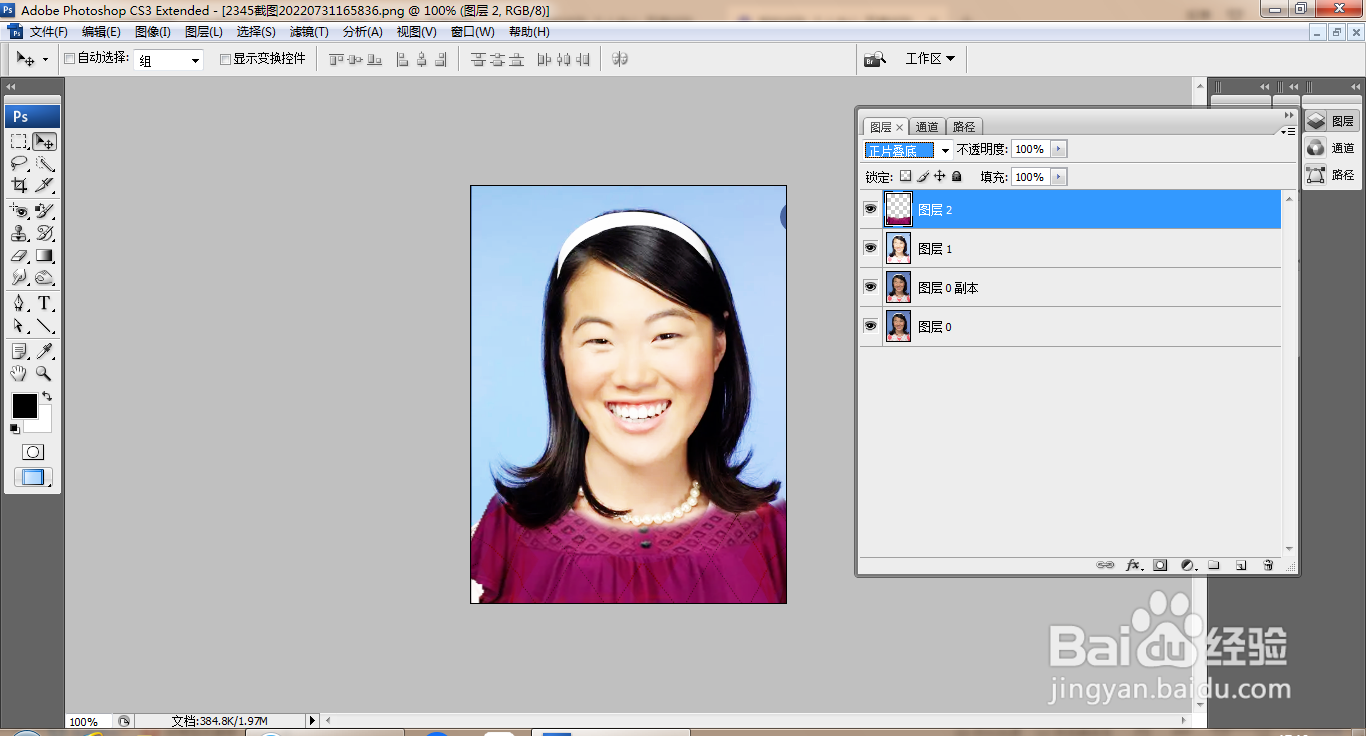Screen dimensions: 1366x736
Task: Open the 图像(I) menu
Action: [152, 32]
